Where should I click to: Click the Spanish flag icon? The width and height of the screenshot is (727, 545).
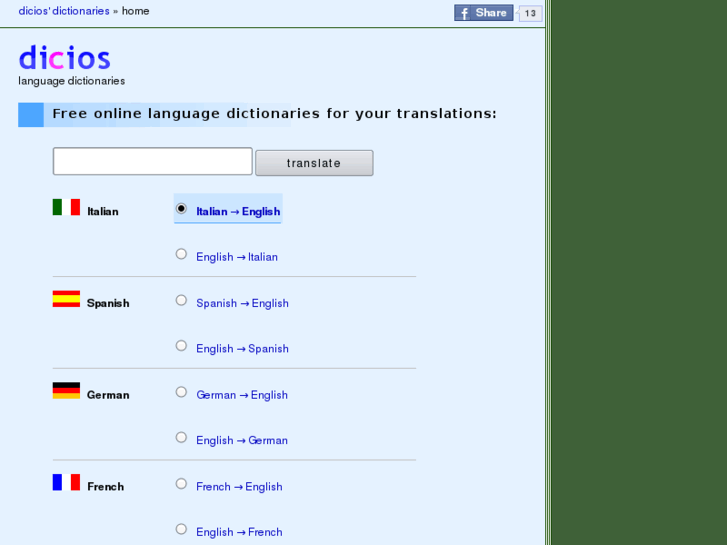tap(66, 299)
